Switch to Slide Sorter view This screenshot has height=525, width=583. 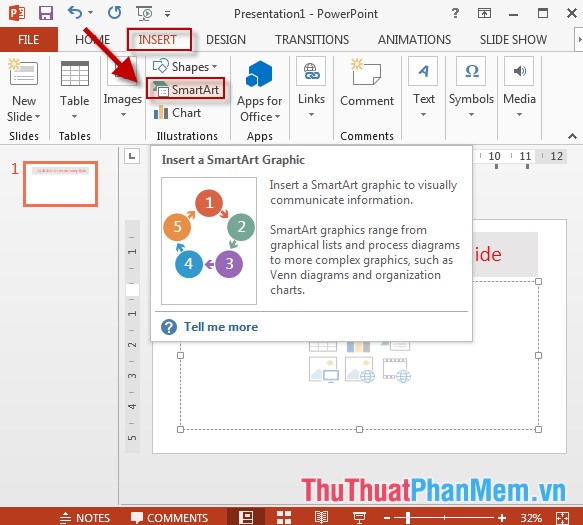tap(284, 517)
